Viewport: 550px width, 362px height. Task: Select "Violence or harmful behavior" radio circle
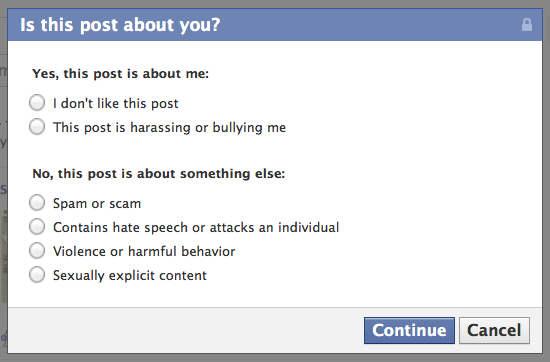click(x=37, y=251)
